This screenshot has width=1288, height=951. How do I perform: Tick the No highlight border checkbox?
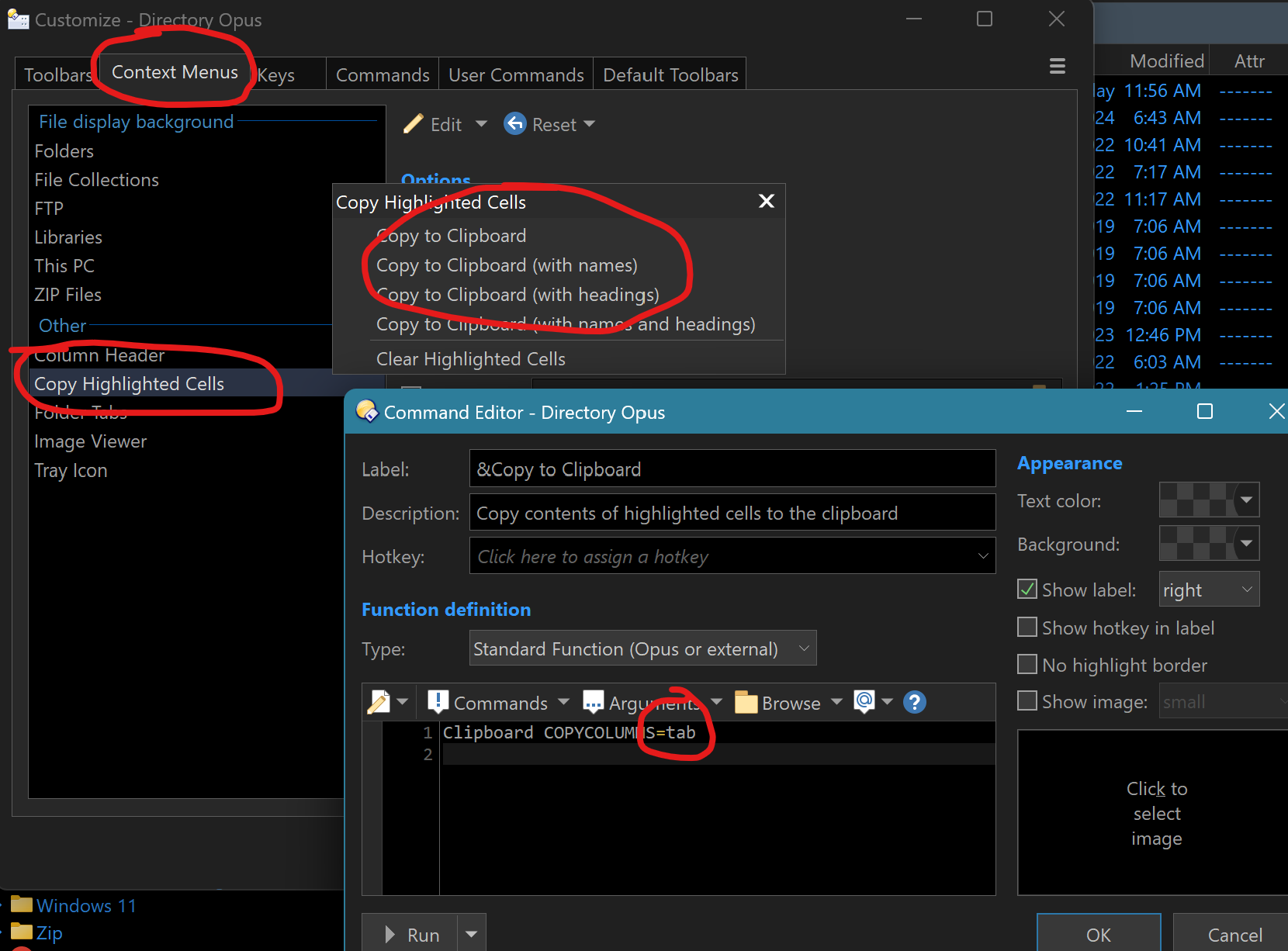pos(1027,664)
